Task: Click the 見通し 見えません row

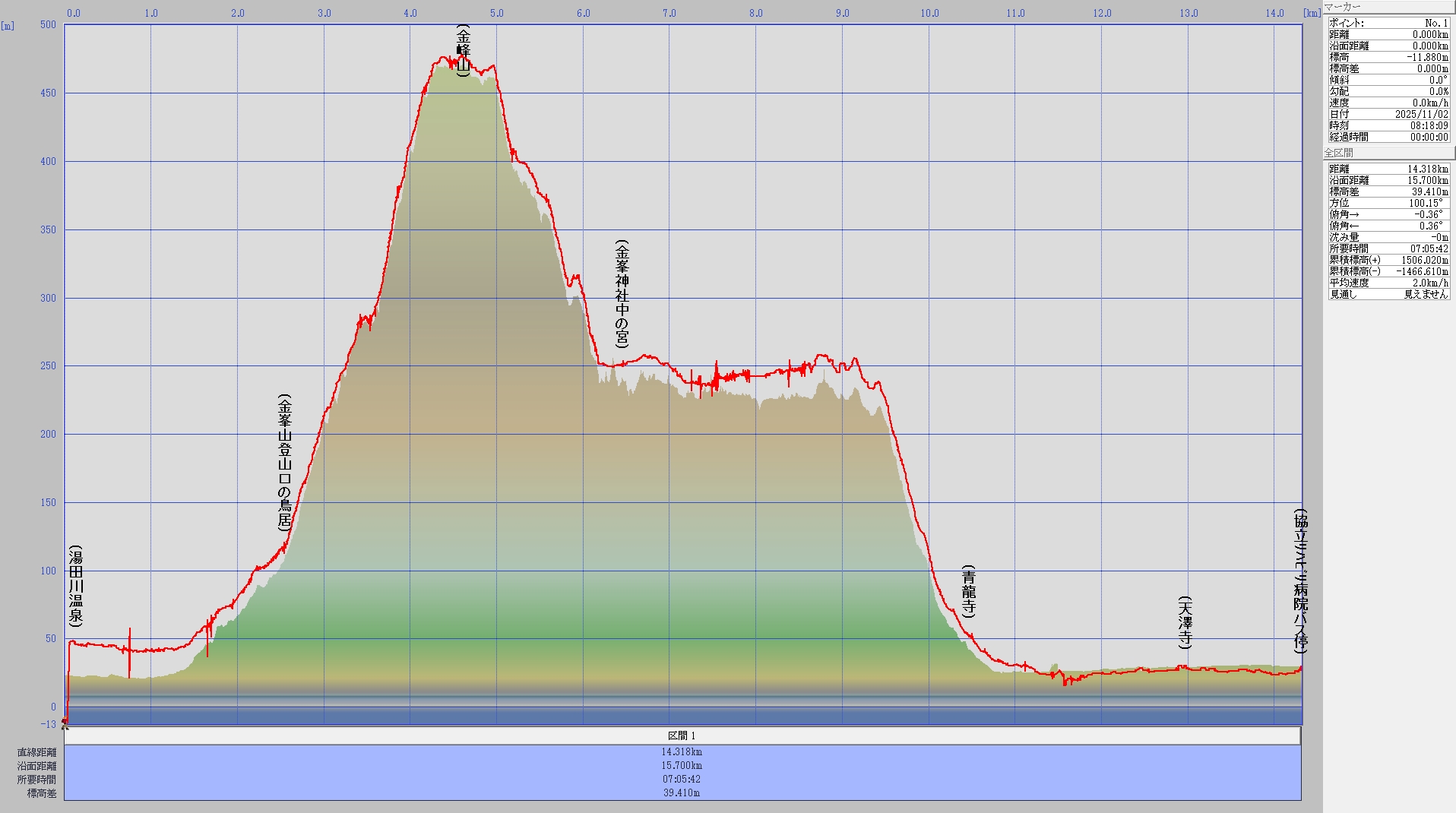Action: (1388, 294)
